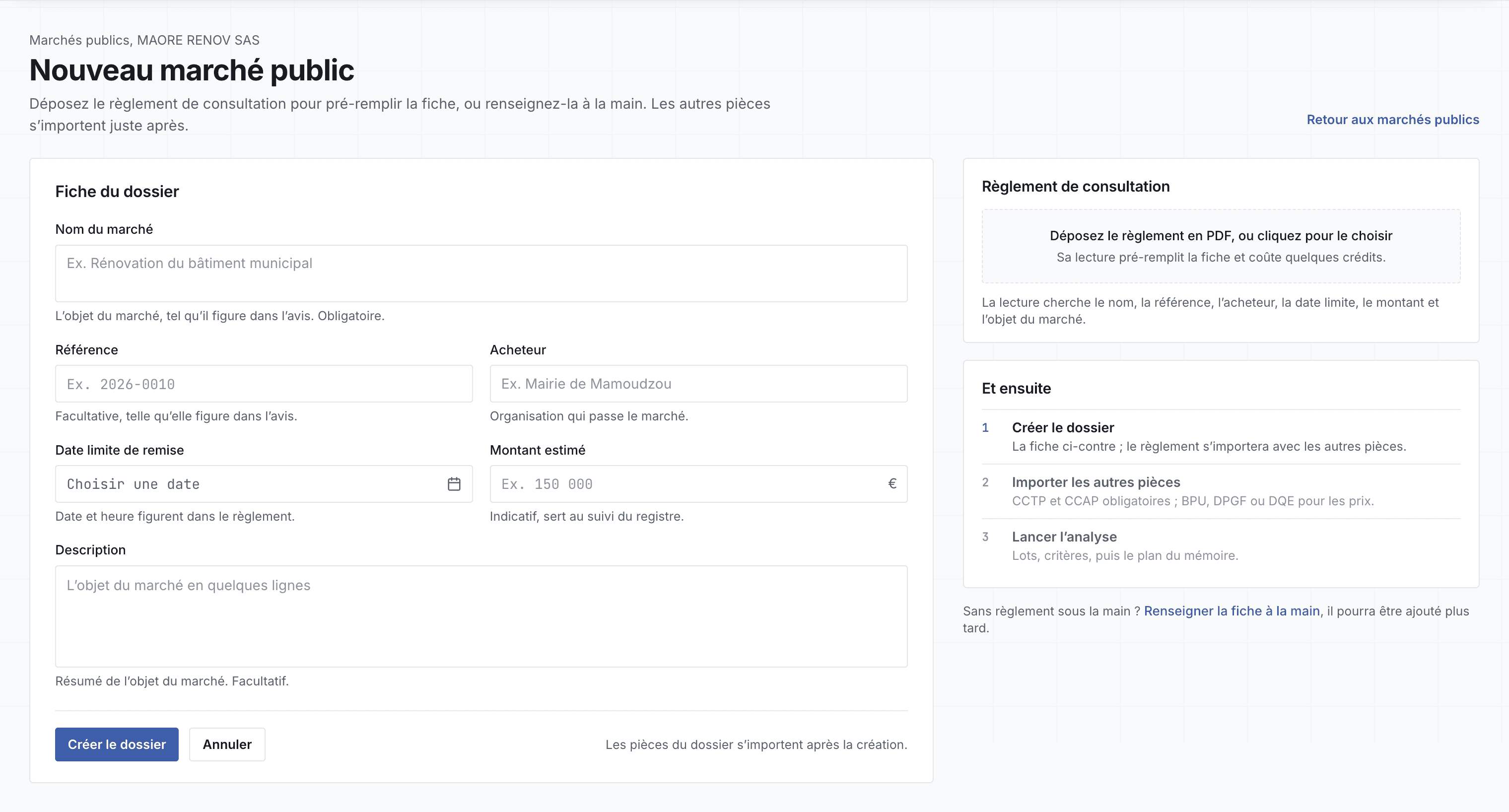Click the Nouveau marché public title
This screenshot has width=1509, height=812.
pos(192,70)
